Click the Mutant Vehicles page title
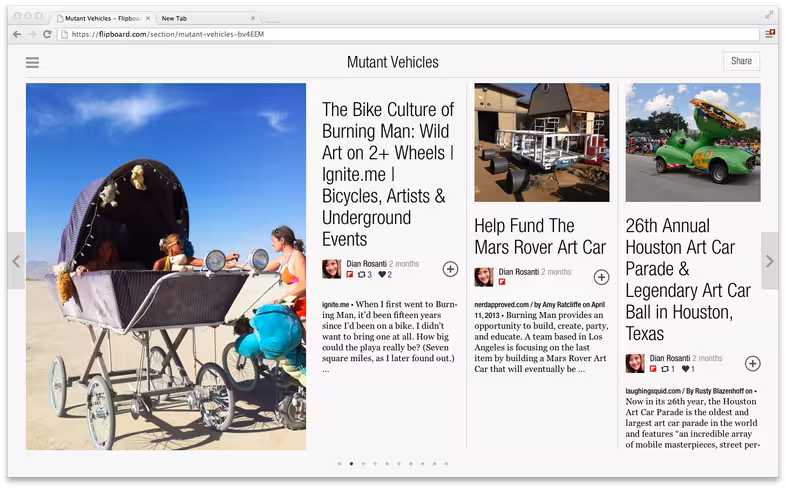 pos(392,62)
